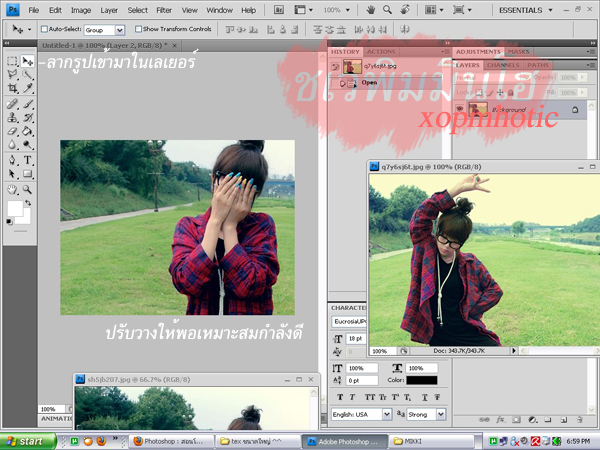Click the Windows start button
The image size is (600, 450).
point(28,441)
